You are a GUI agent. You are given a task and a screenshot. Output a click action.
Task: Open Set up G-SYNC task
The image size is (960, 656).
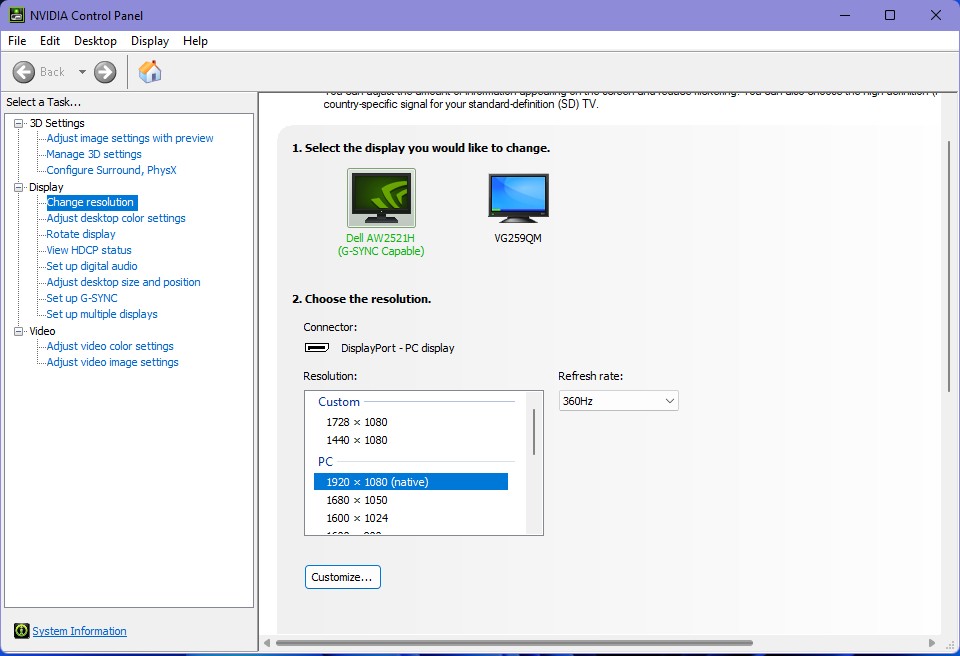click(x=82, y=298)
